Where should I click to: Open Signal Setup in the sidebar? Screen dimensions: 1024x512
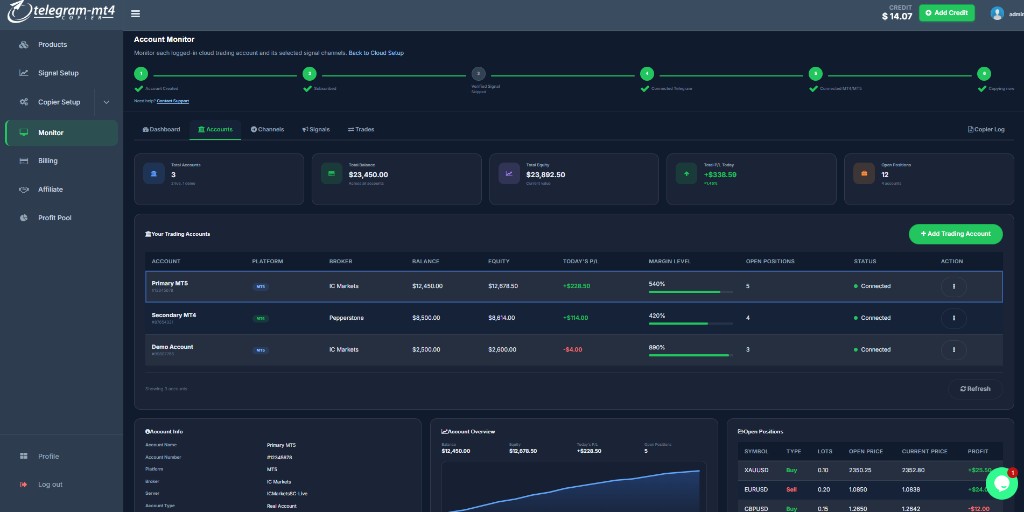pyautogui.click(x=58, y=73)
